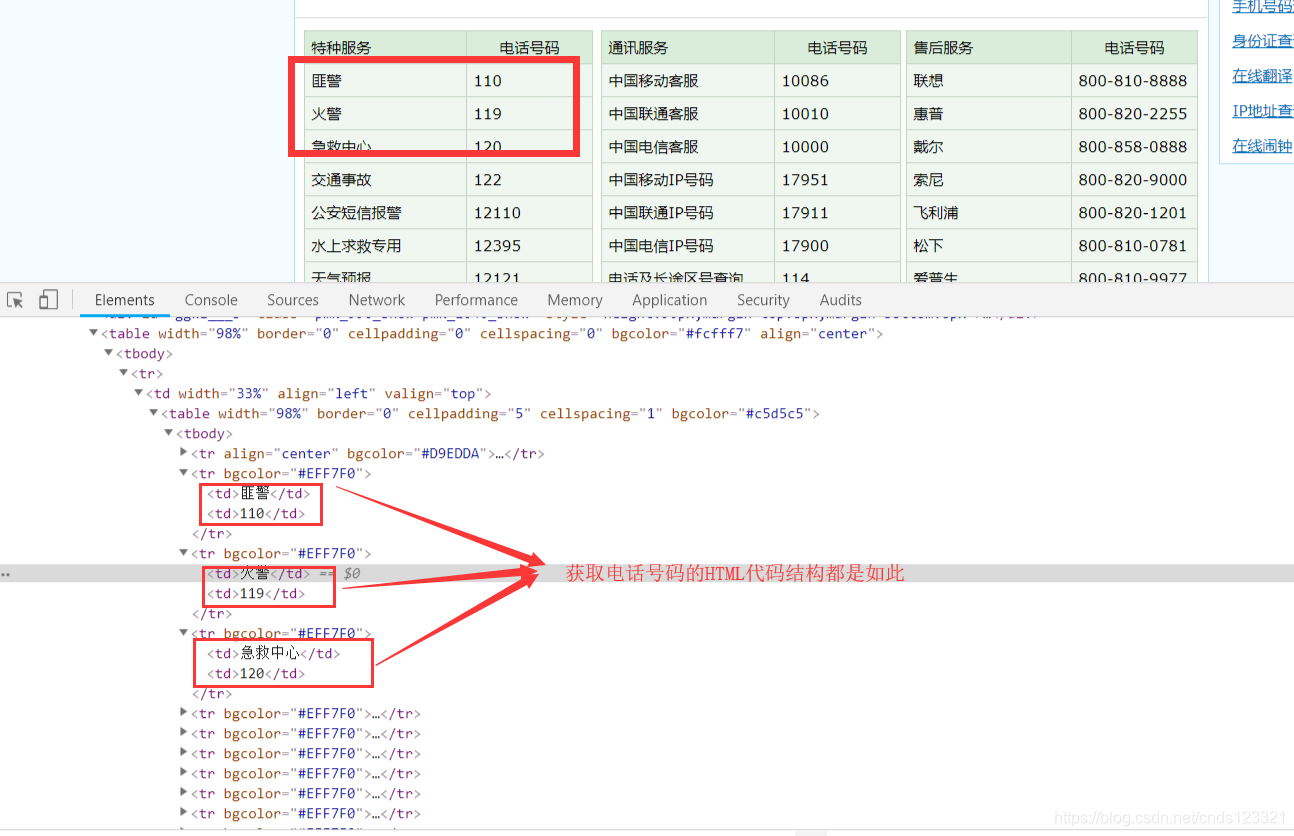Image resolution: width=1294 pixels, height=836 pixels.
Task: Open the ellipsis actions beside the selected DOM row
Action: coord(6,574)
